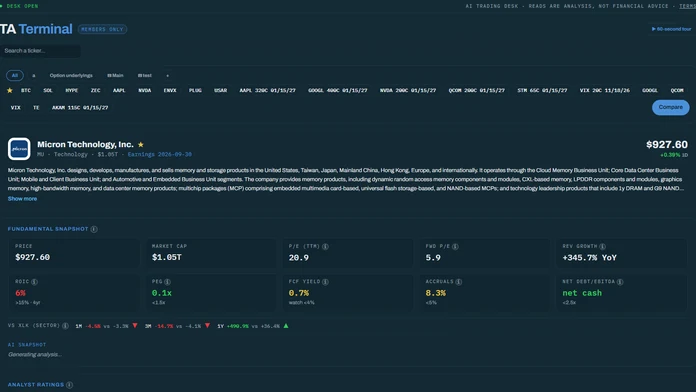Switch to Option underlyings tab
The image size is (696, 392).
click(71, 75)
